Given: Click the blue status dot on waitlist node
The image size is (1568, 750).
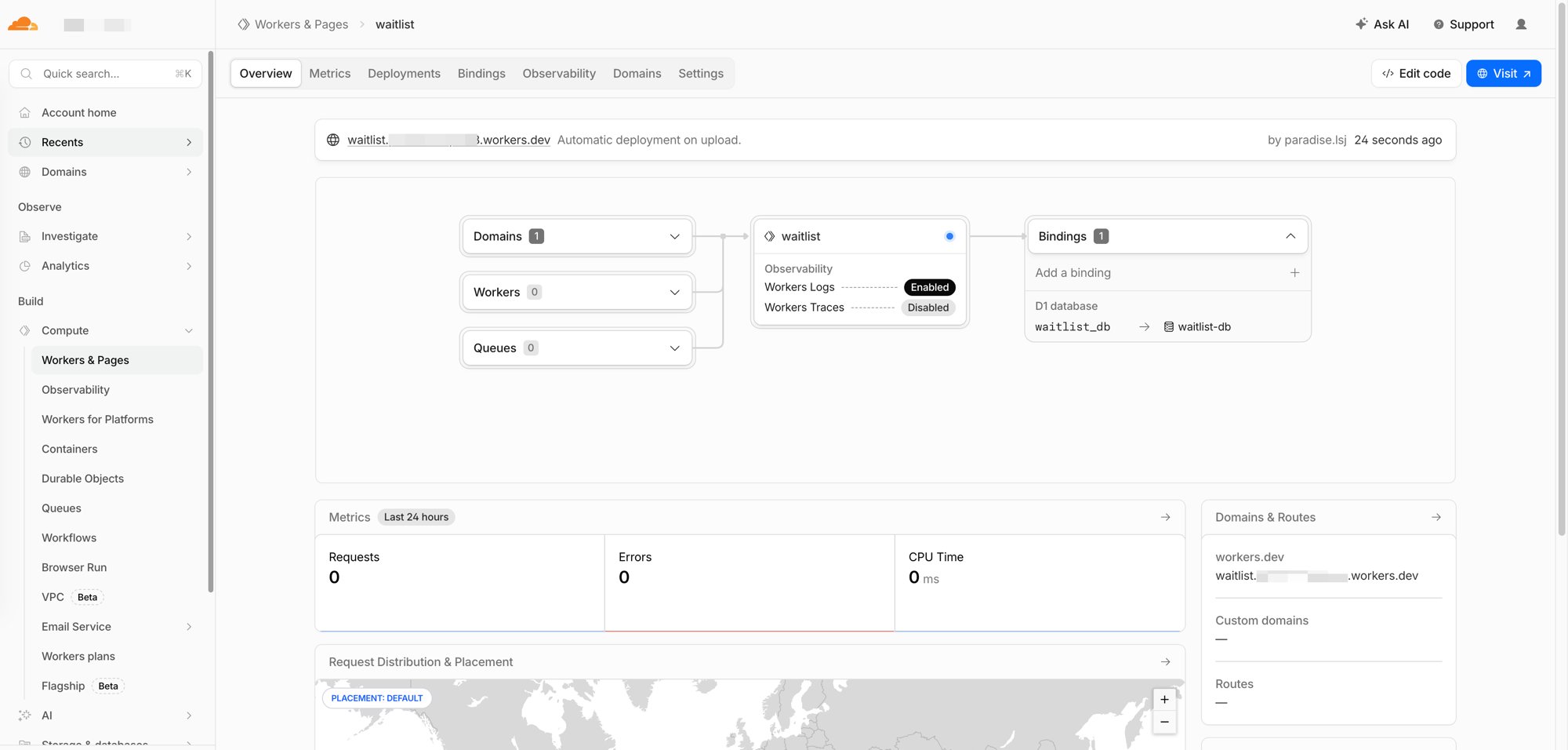Looking at the screenshot, I should click(949, 236).
